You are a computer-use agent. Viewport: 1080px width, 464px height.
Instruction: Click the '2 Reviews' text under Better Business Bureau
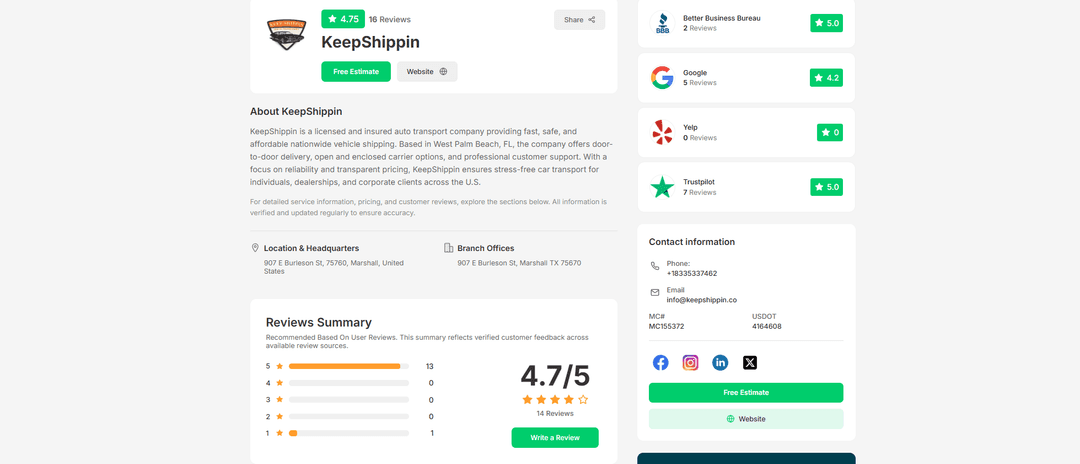point(700,28)
